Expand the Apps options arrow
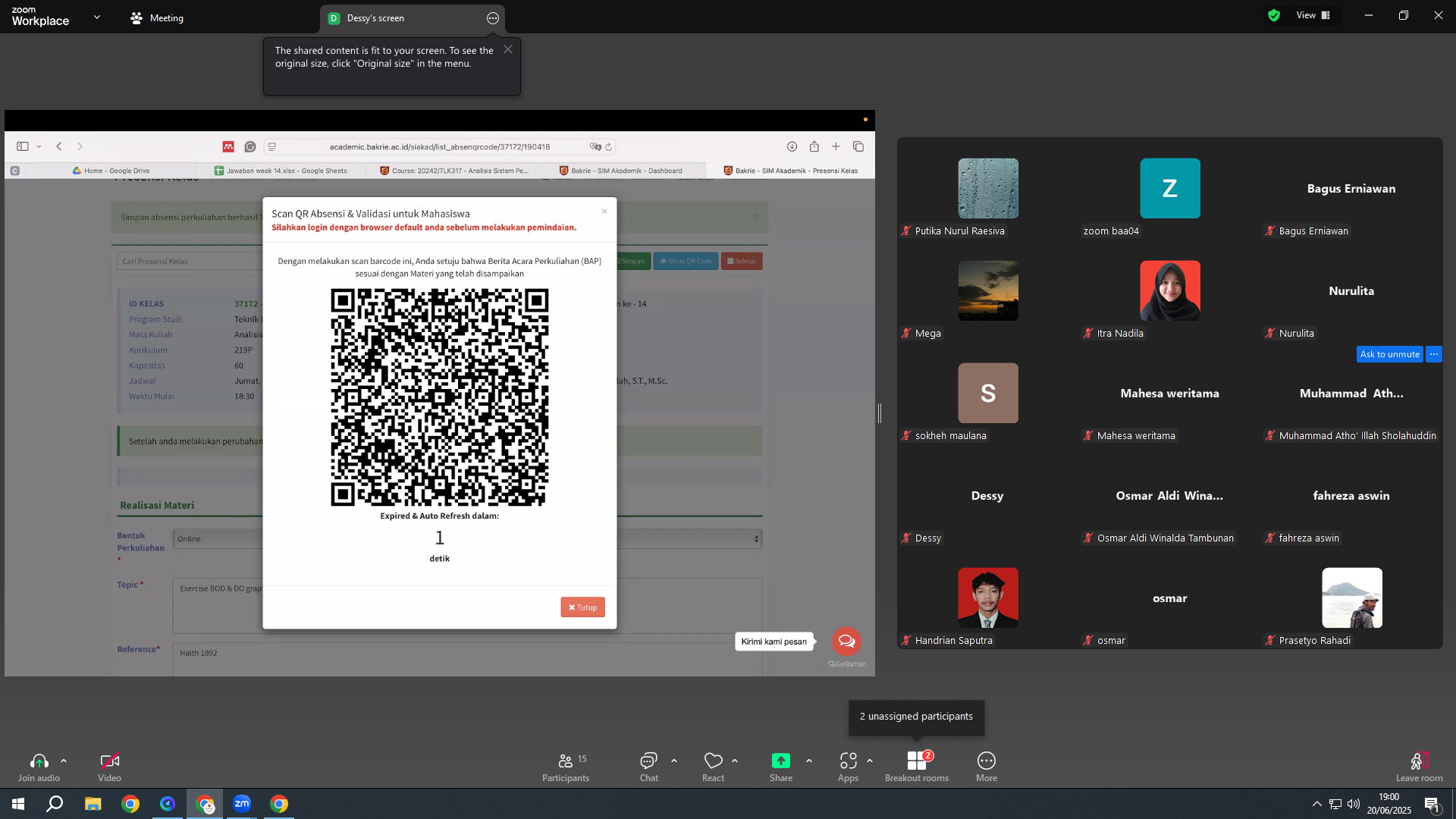Screen dimensions: 1456x819 [870, 761]
